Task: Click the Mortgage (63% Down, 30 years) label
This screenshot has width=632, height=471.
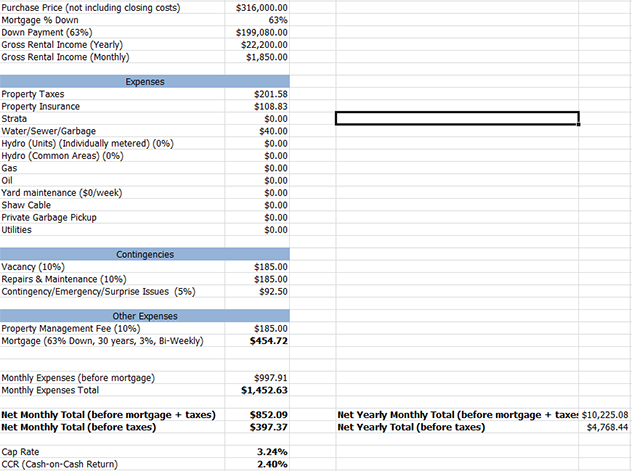Action: (x=102, y=341)
